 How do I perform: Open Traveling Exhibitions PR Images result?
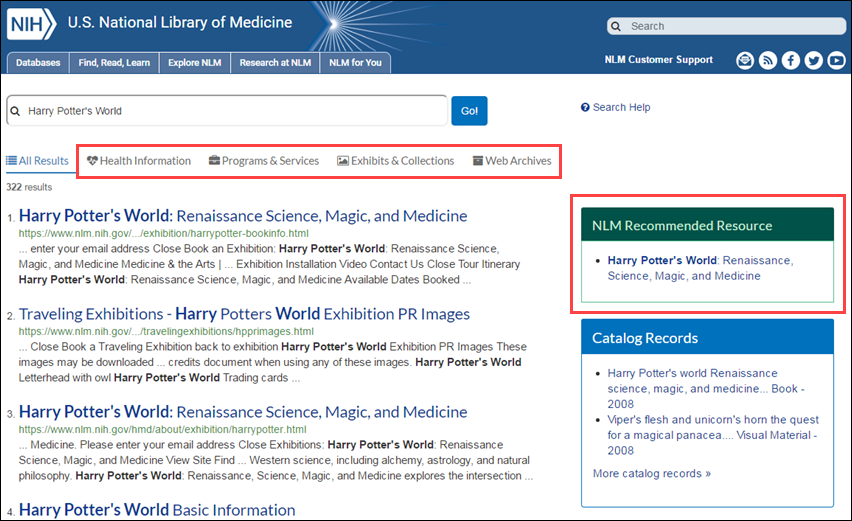click(245, 314)
